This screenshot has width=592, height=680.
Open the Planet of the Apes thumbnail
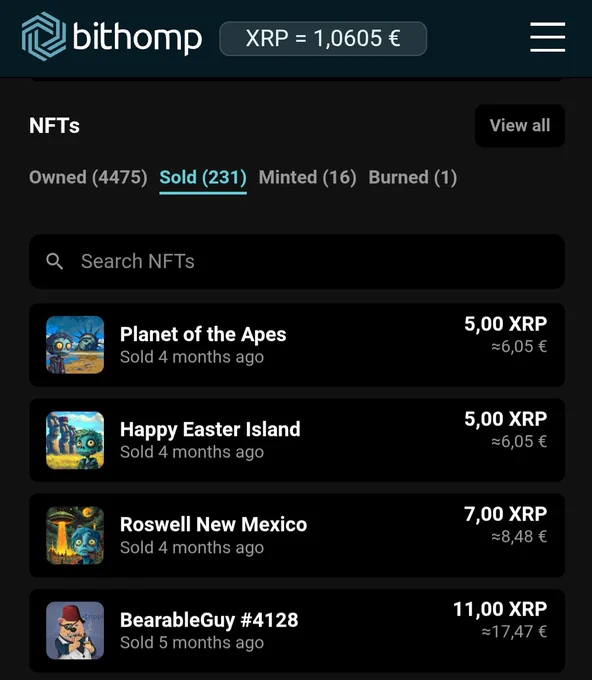coord(75,345)
